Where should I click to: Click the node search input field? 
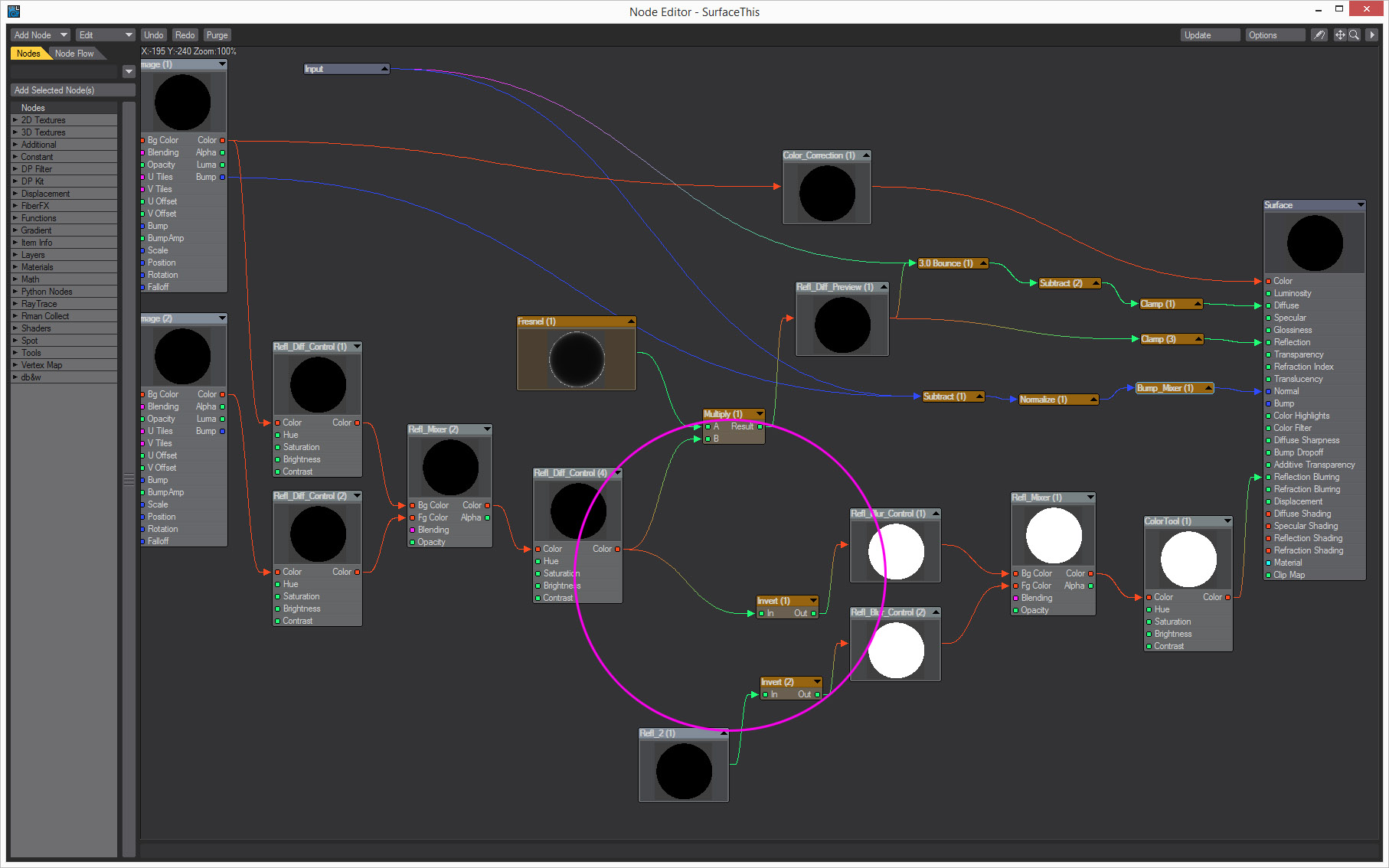click(64, 71)
